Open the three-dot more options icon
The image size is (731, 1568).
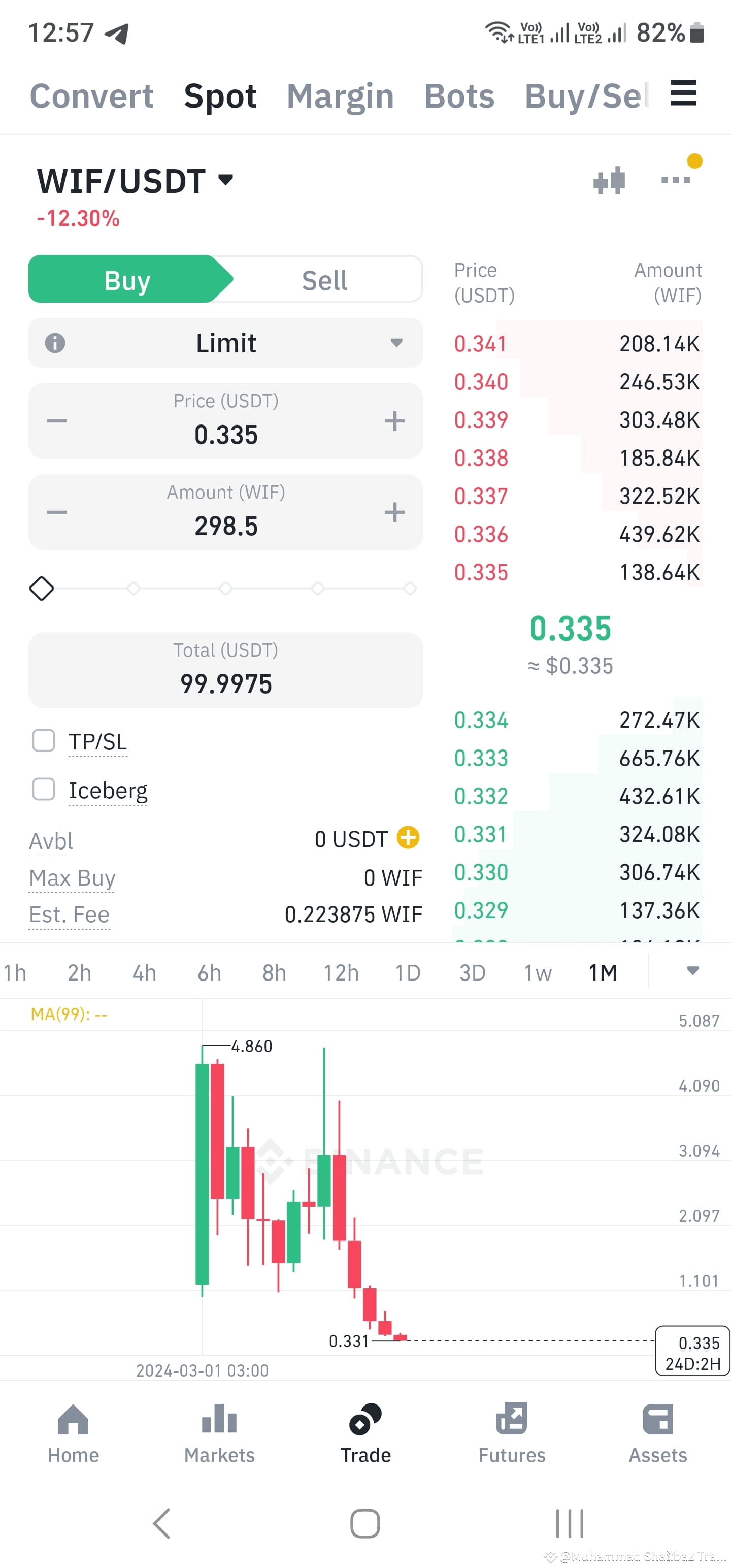(x=676, y=180)
